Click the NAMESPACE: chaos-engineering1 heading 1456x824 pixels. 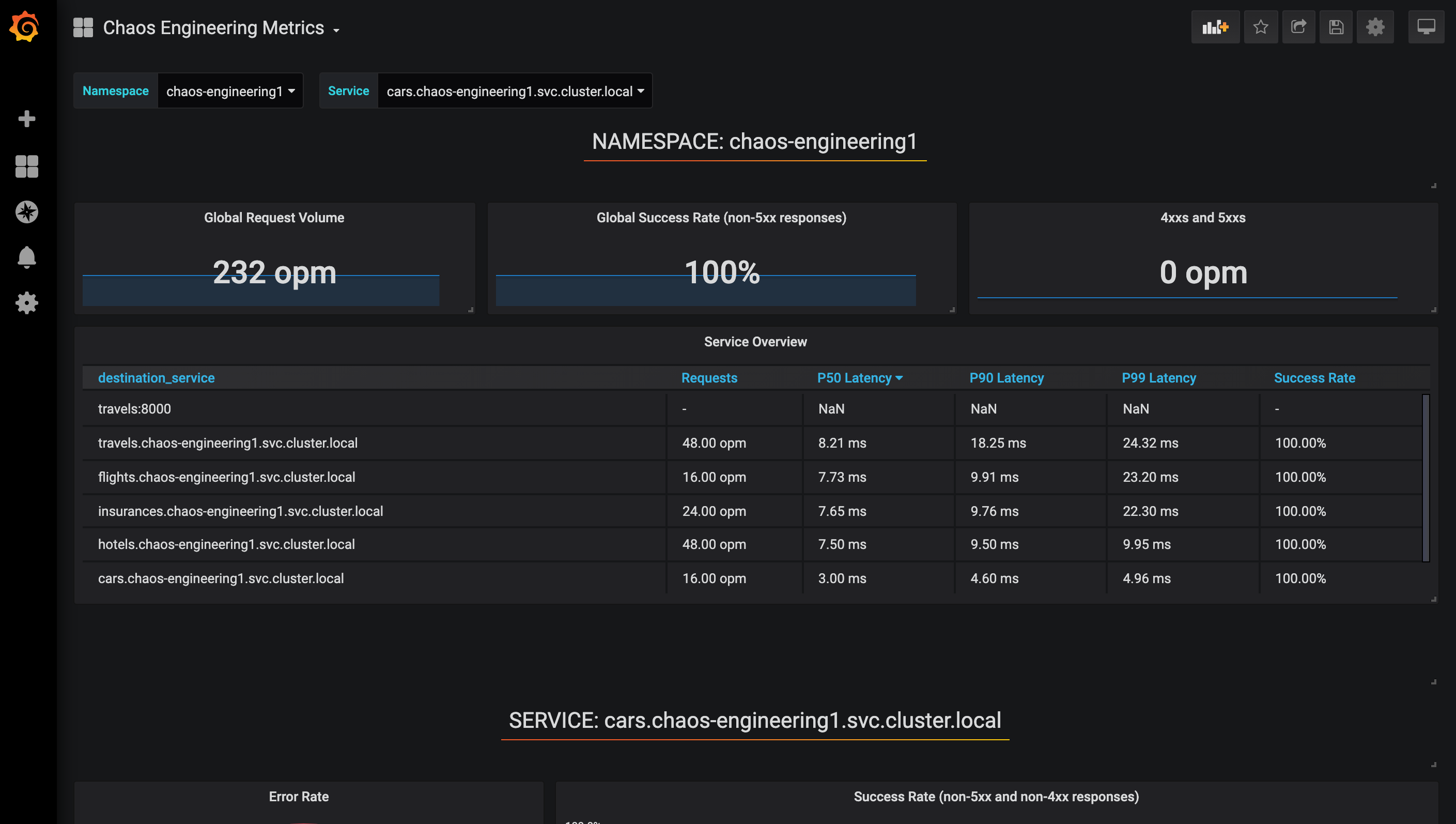pyautogui.click(x=754, y=142)
